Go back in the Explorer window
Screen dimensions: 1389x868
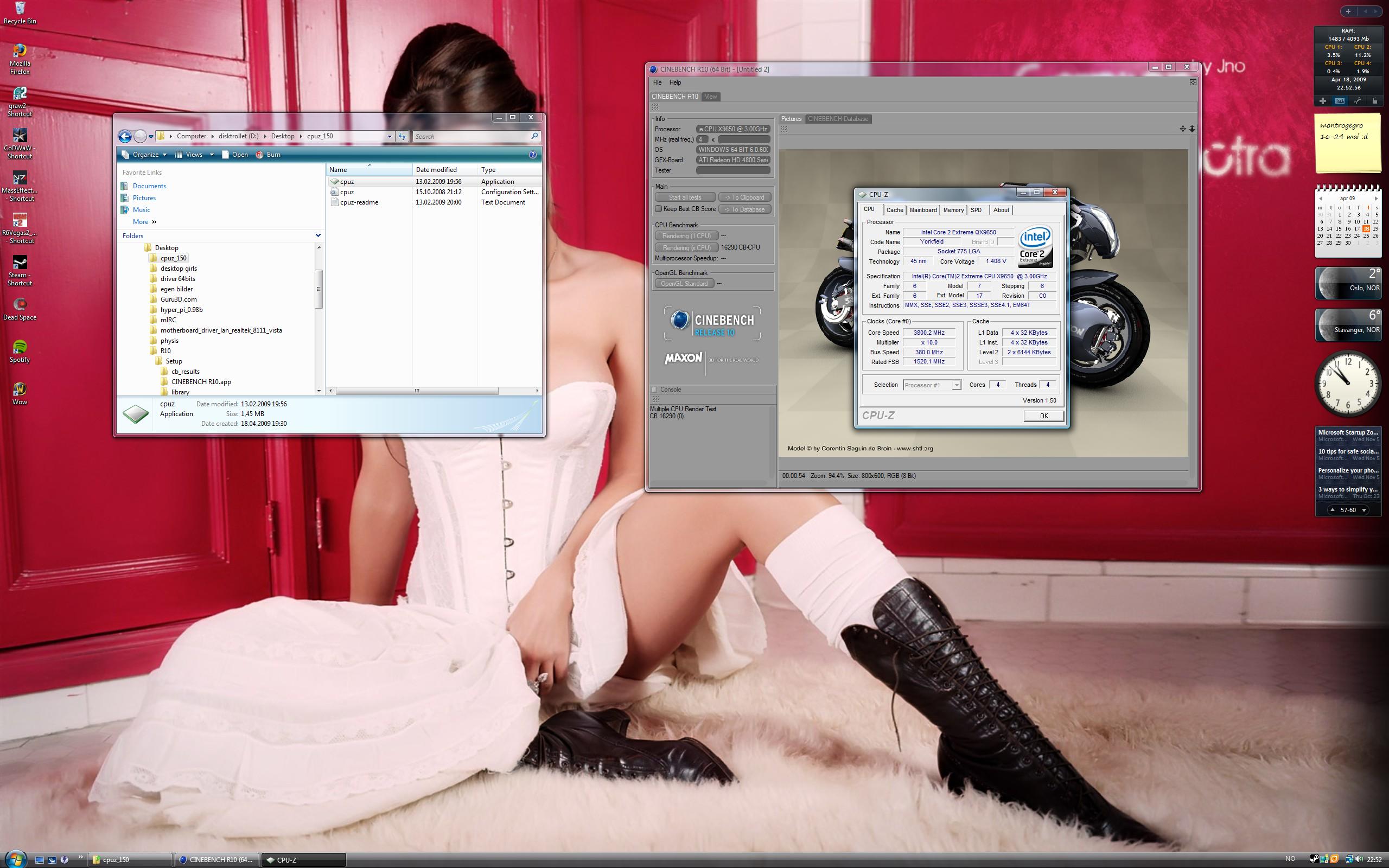coord(125,136)
